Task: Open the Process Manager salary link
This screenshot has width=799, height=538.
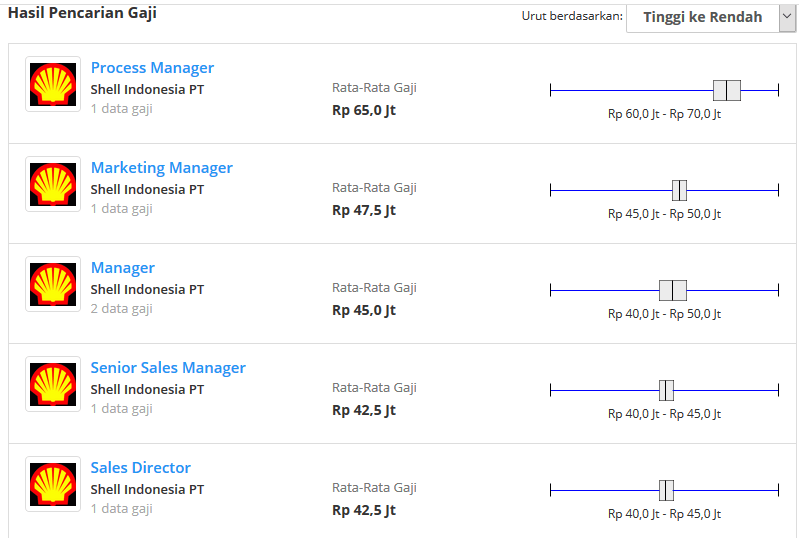Action: (152, 68)
